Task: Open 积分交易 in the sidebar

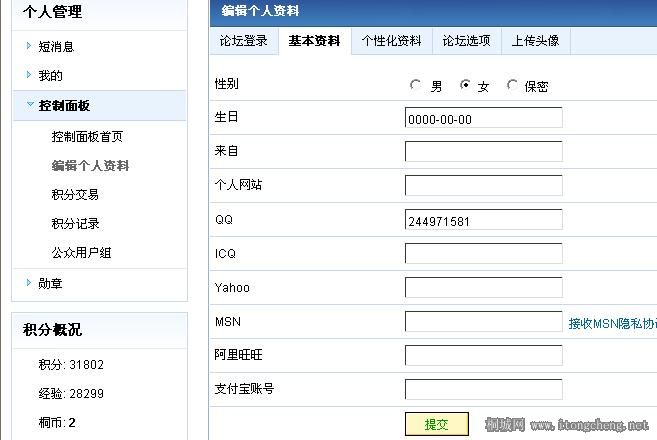Action: point(75,195)
